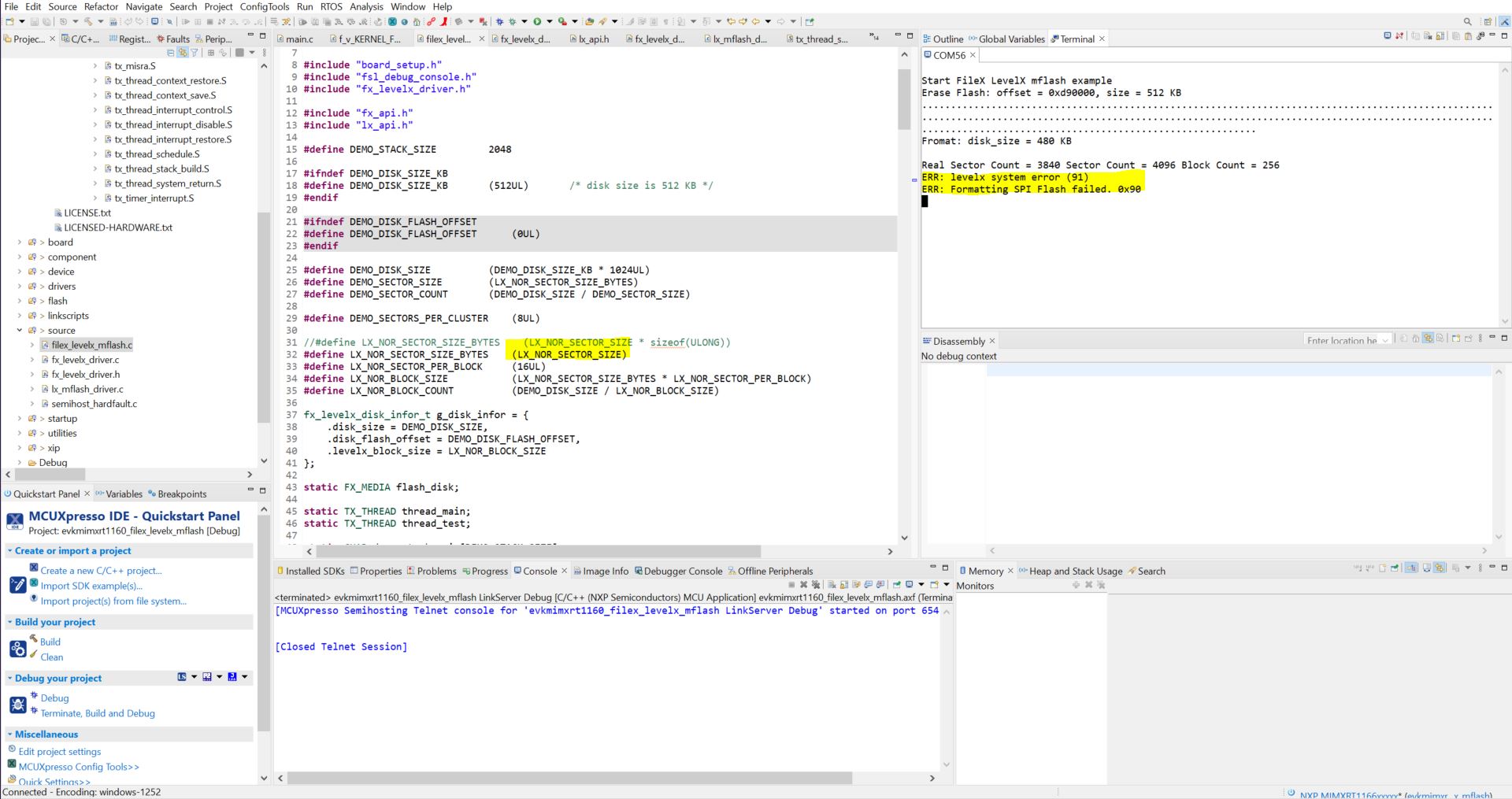Close the COM56 terminal tab
This screenshot has width=1512, height=799.
coord(973,55)
